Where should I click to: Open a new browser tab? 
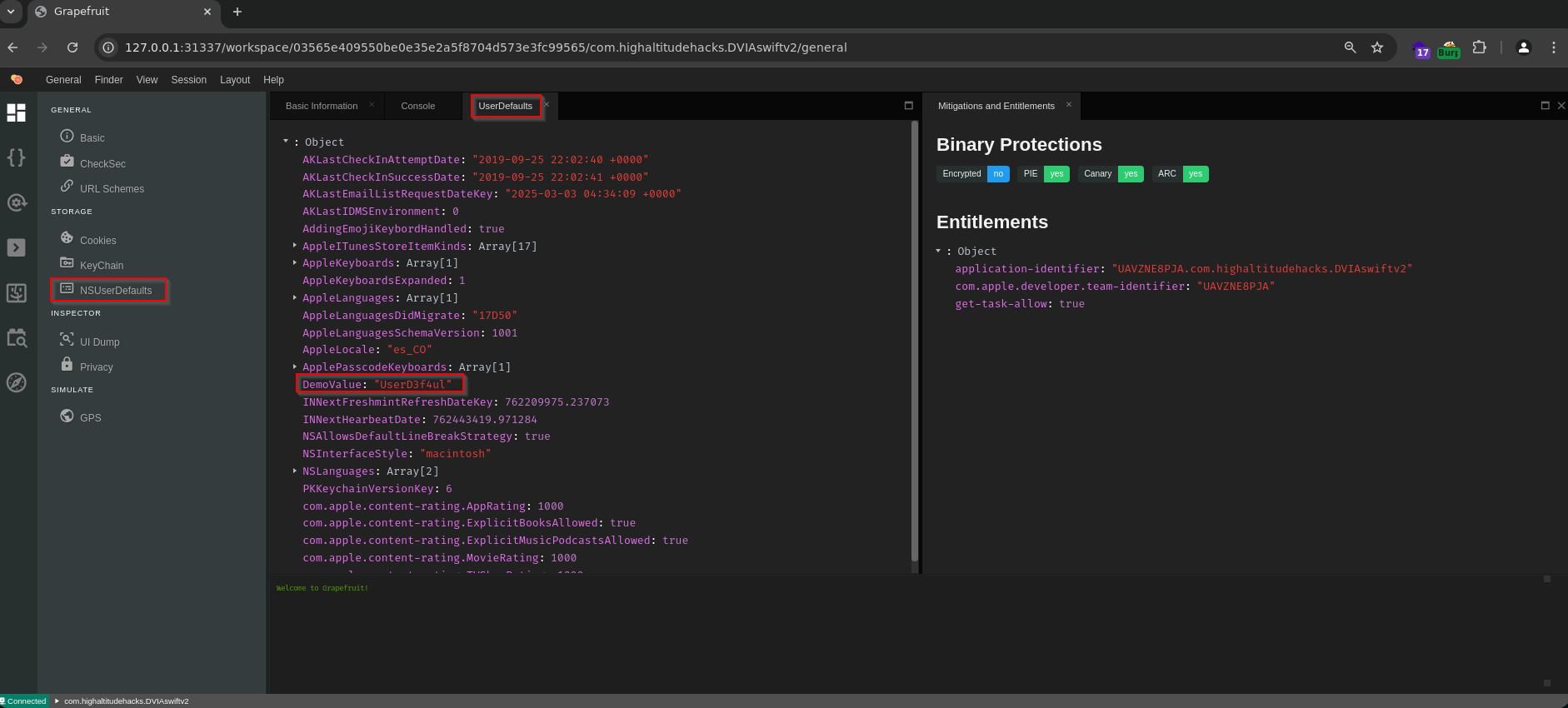[237, 12]
